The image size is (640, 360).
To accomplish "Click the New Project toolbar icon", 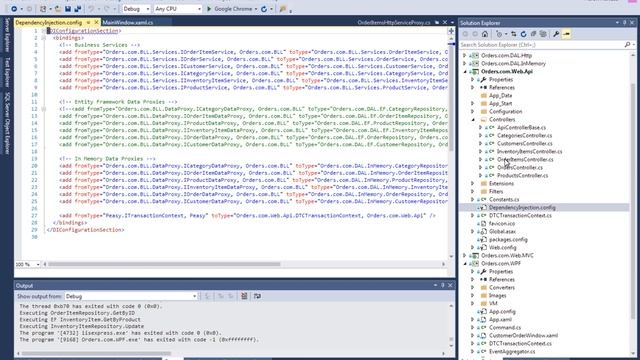I will pyautogui.click(x=43, y=9).
